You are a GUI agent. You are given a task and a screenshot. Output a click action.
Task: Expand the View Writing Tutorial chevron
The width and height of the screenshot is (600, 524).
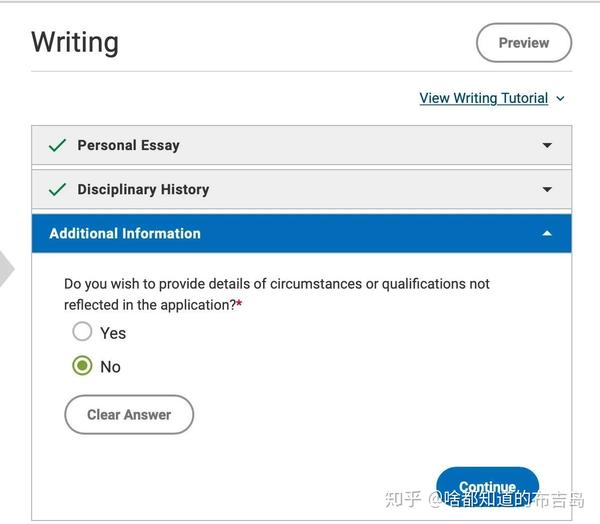pyautogui.click(x=560, y=98)
